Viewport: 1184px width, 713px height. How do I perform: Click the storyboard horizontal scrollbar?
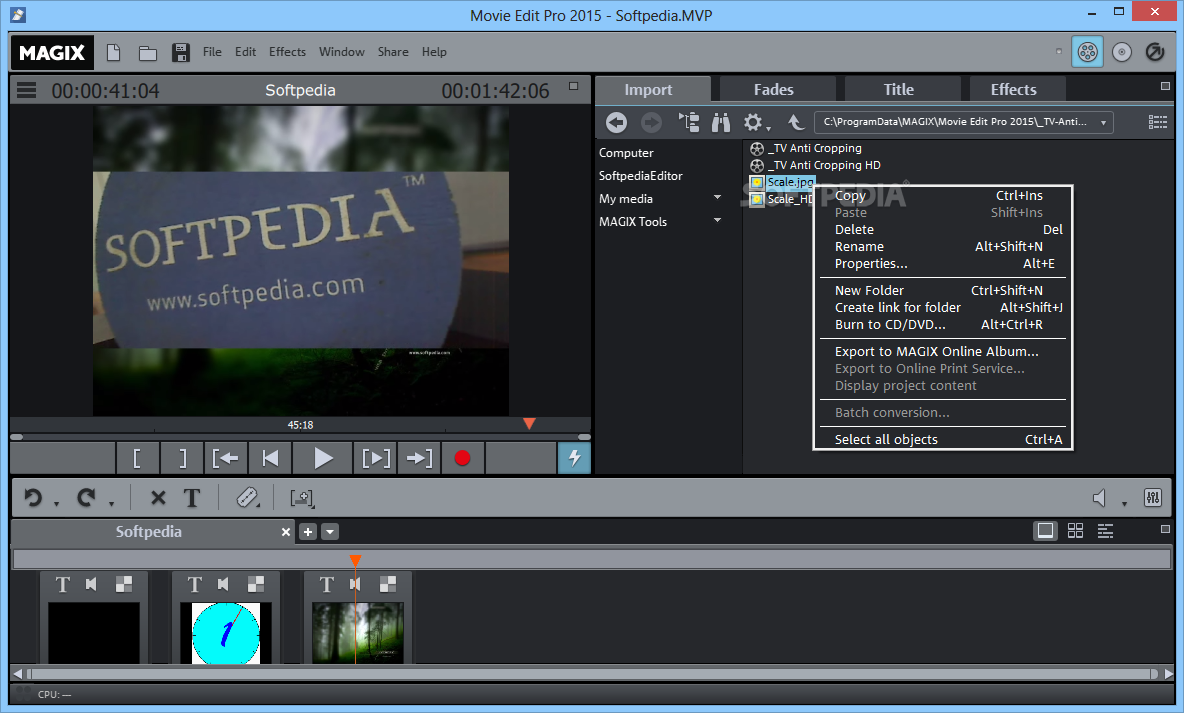point(591,673)
